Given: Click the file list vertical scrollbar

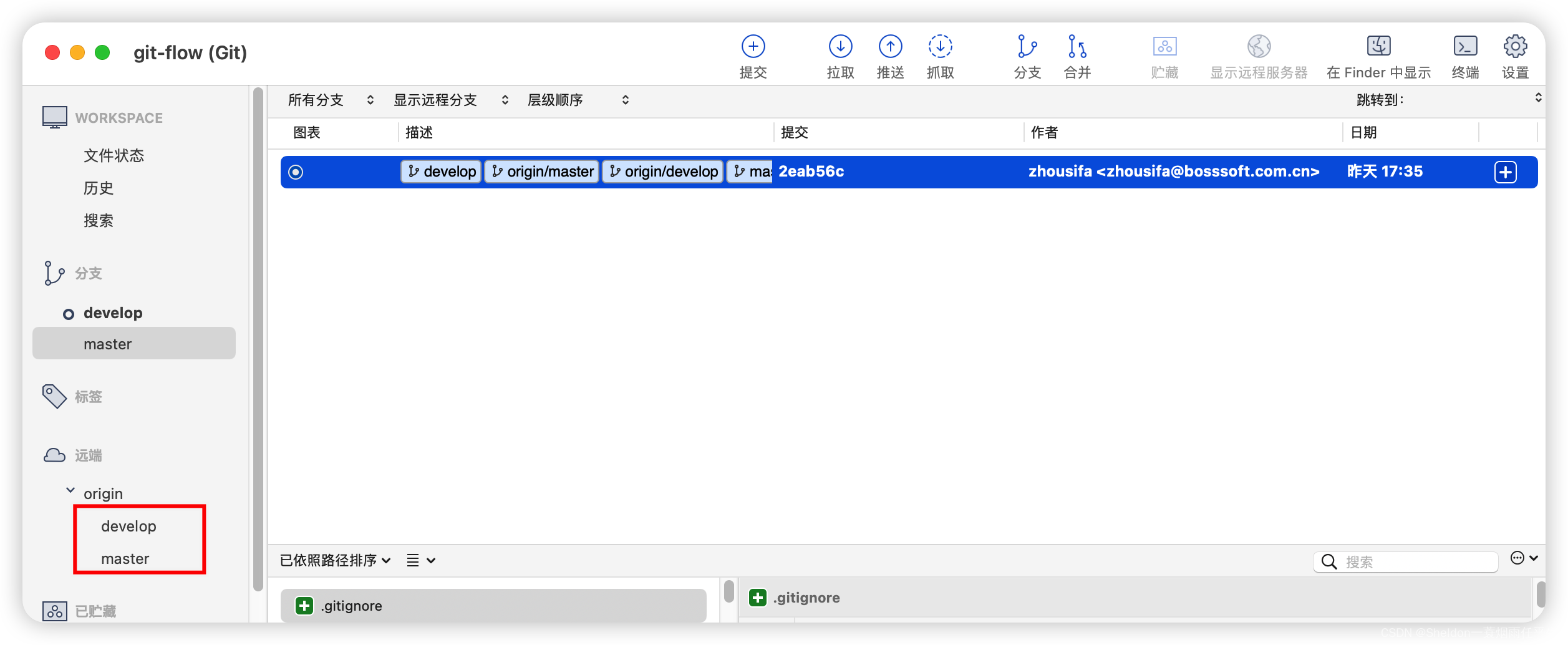Looking at the screenshot, I should pyautogui.click(x=728, y=591).
